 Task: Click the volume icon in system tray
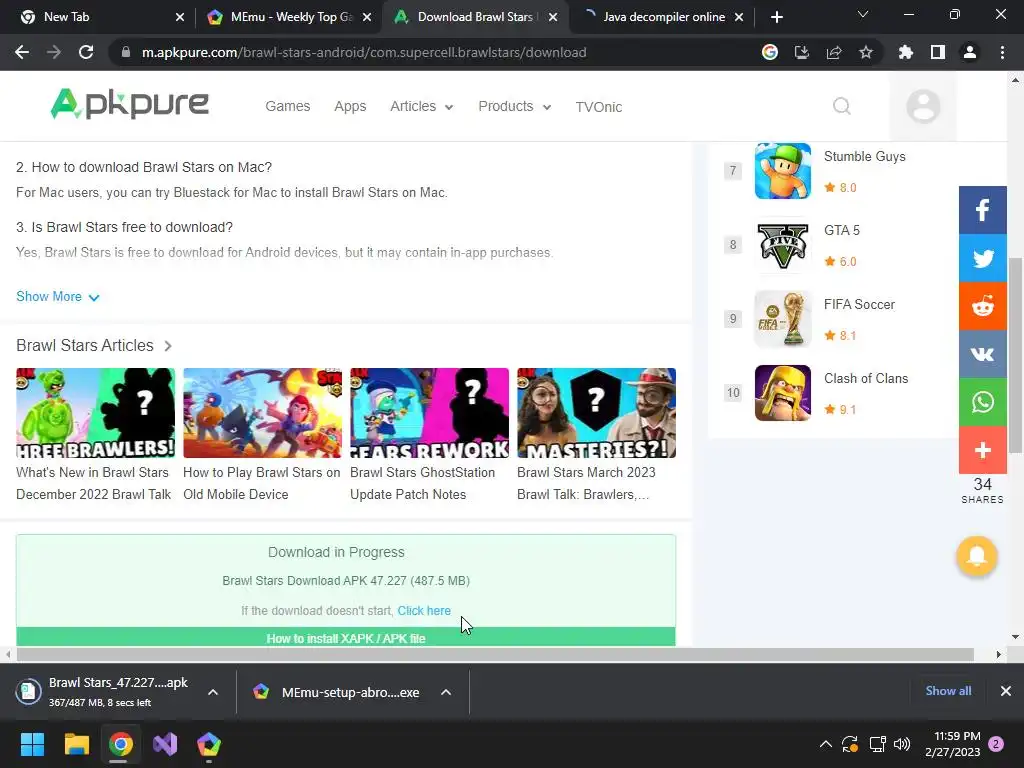coord(902,744)
